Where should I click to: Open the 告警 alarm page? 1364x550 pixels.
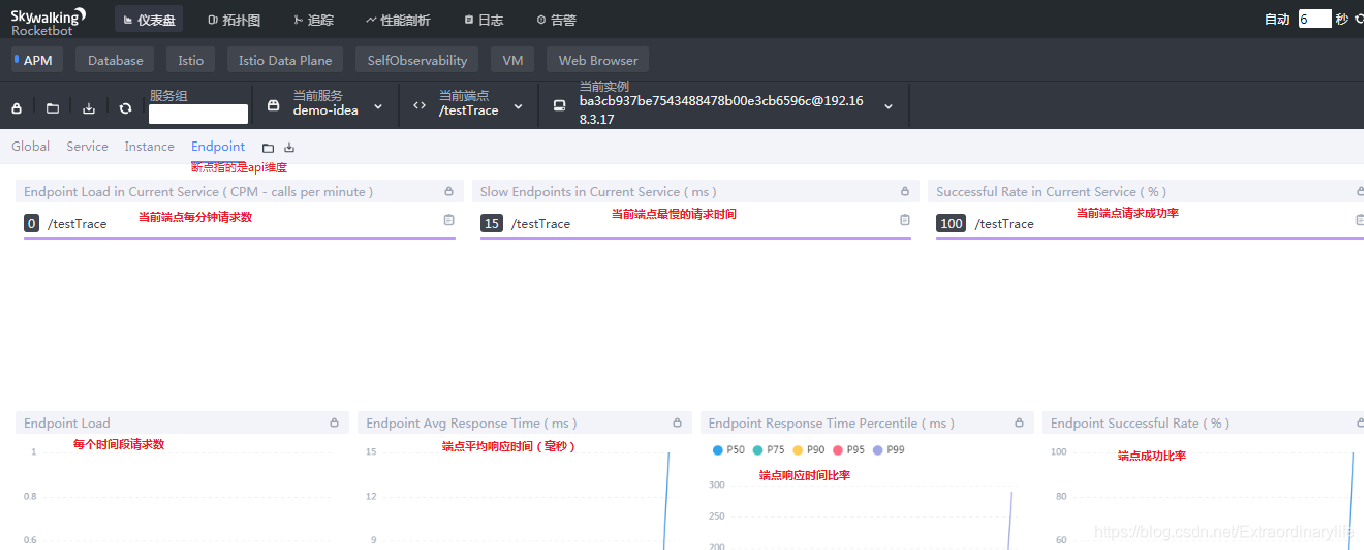(556, 19)
